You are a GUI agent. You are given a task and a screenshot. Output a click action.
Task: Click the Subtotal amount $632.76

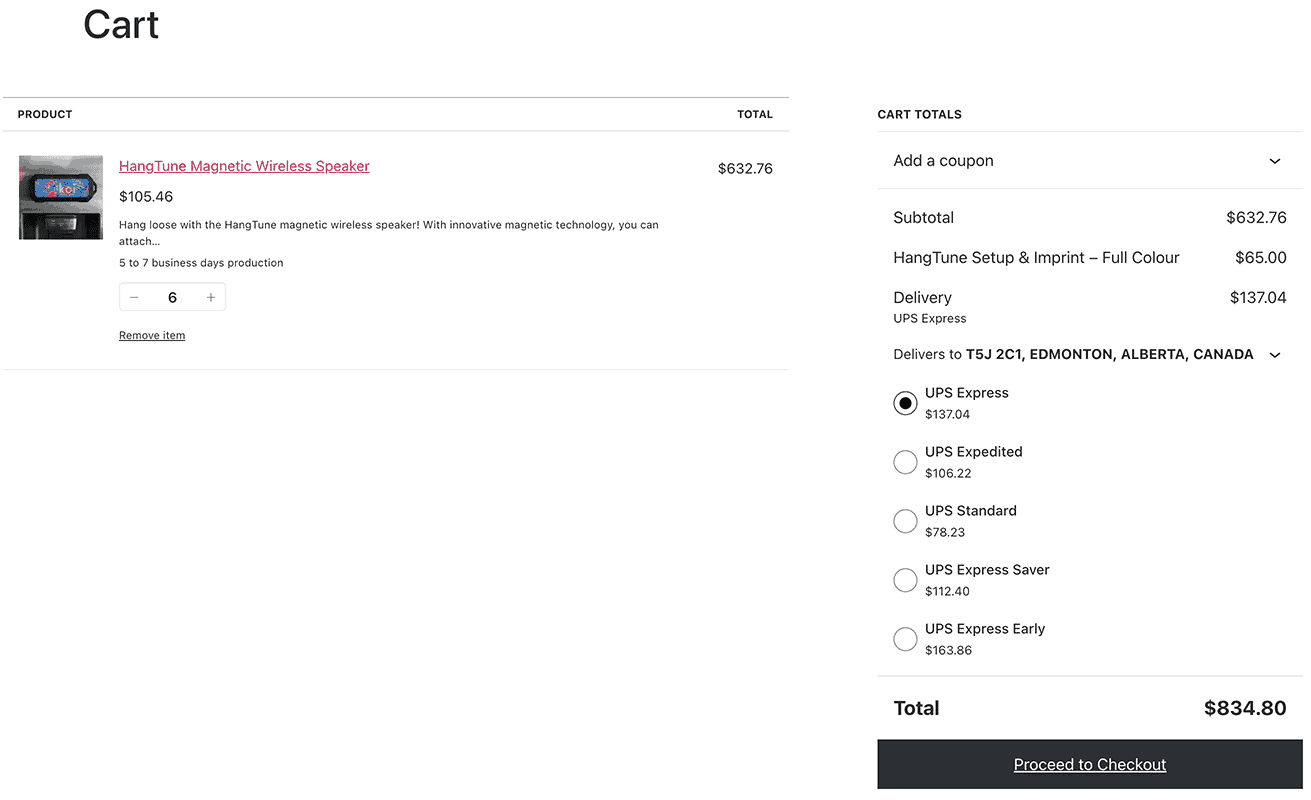tap(1256, 217)
